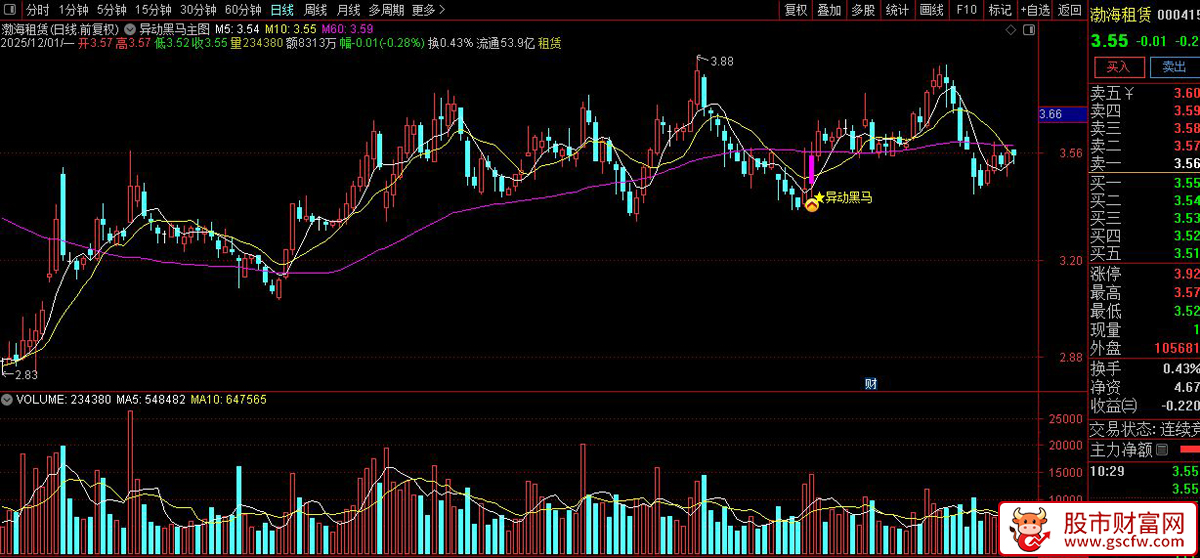Viewport: 1200px width, 558px height.
Task: Toggle the 主力净额 checkbox icon
Action: click(x=1161, y=450)
